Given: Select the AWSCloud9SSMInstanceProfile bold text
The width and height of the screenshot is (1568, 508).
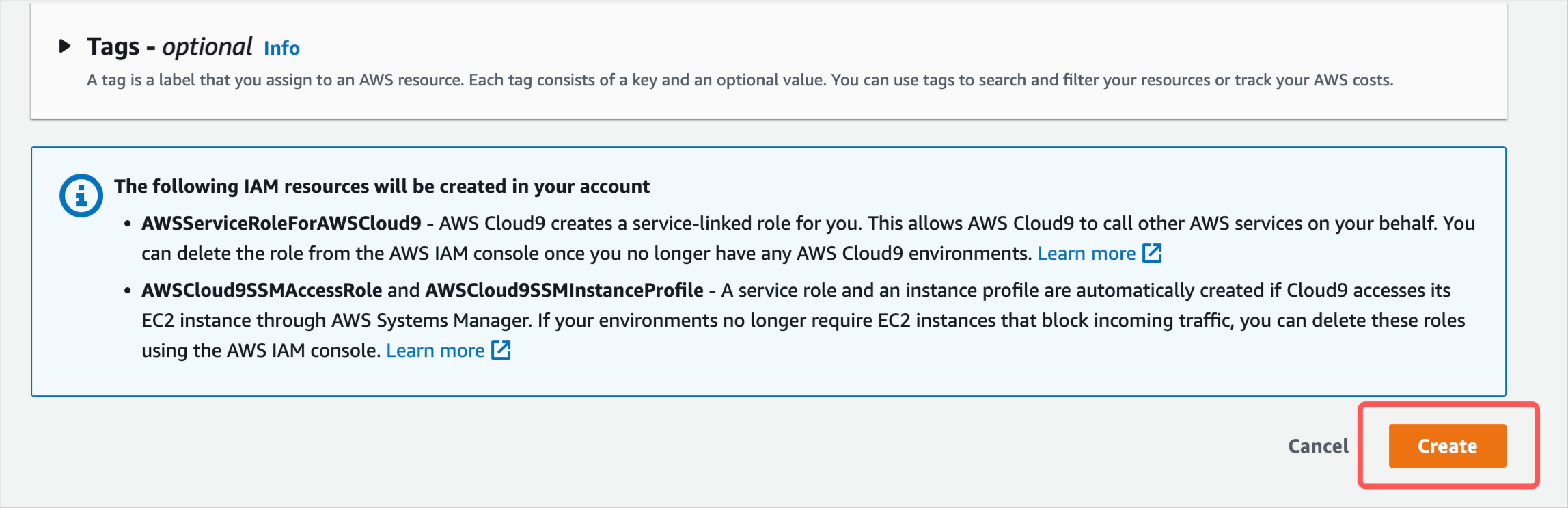Looking at the screenshot, I should (x=564, y=291).
